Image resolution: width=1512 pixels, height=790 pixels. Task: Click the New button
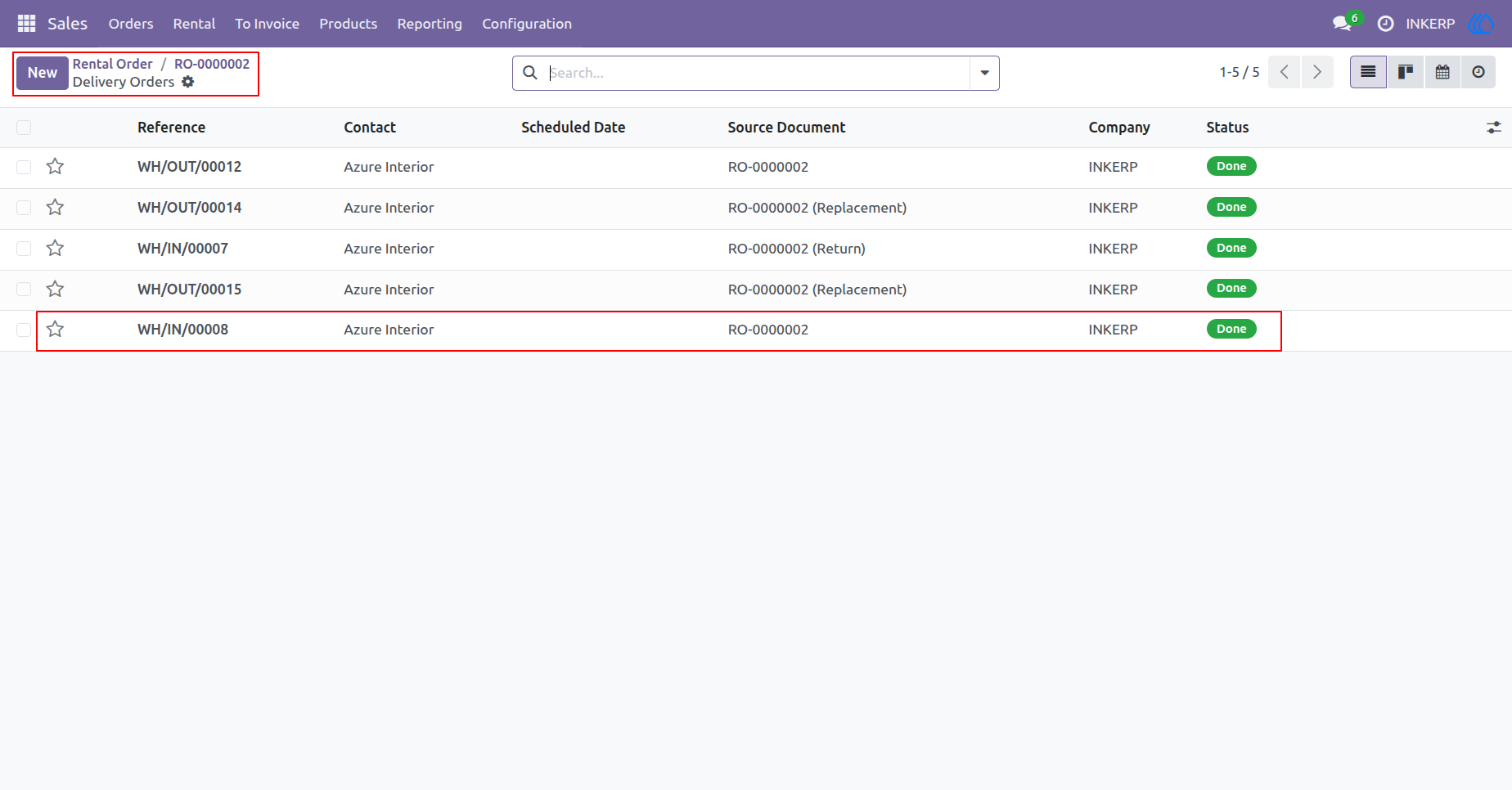coord(43,73)
